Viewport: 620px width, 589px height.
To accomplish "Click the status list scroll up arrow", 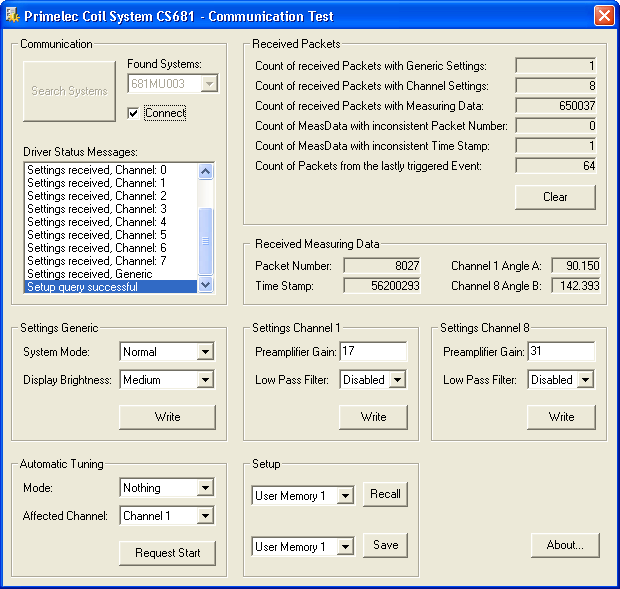I will pos(206,172).
